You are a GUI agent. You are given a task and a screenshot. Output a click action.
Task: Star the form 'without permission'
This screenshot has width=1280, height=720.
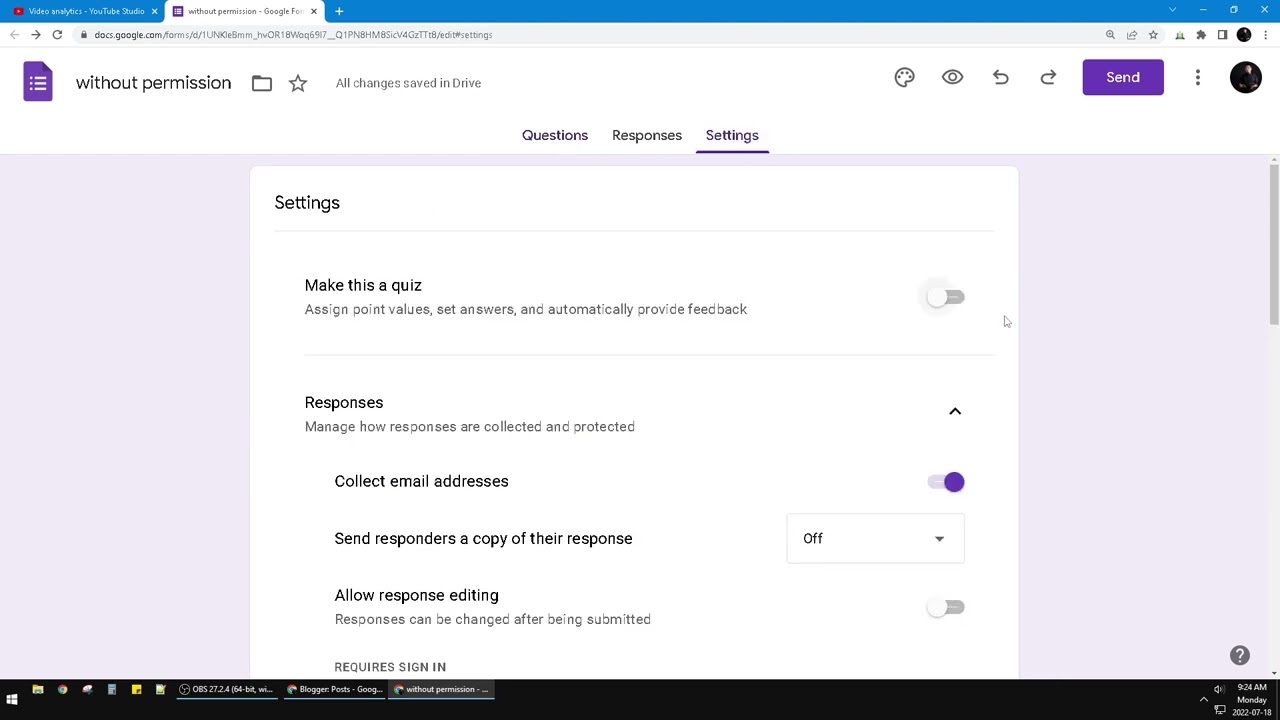[x=298, y=83]
